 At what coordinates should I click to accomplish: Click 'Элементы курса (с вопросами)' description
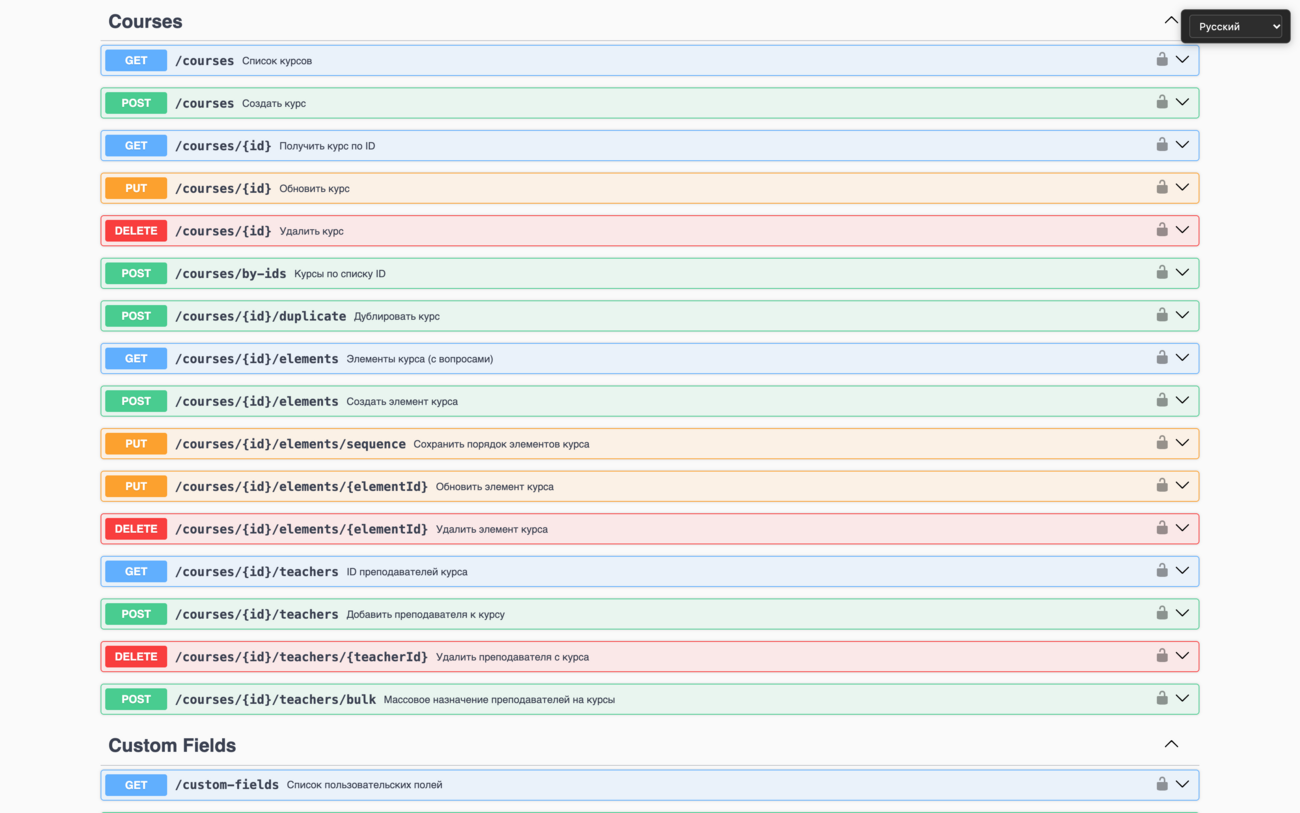pos(420,359)
